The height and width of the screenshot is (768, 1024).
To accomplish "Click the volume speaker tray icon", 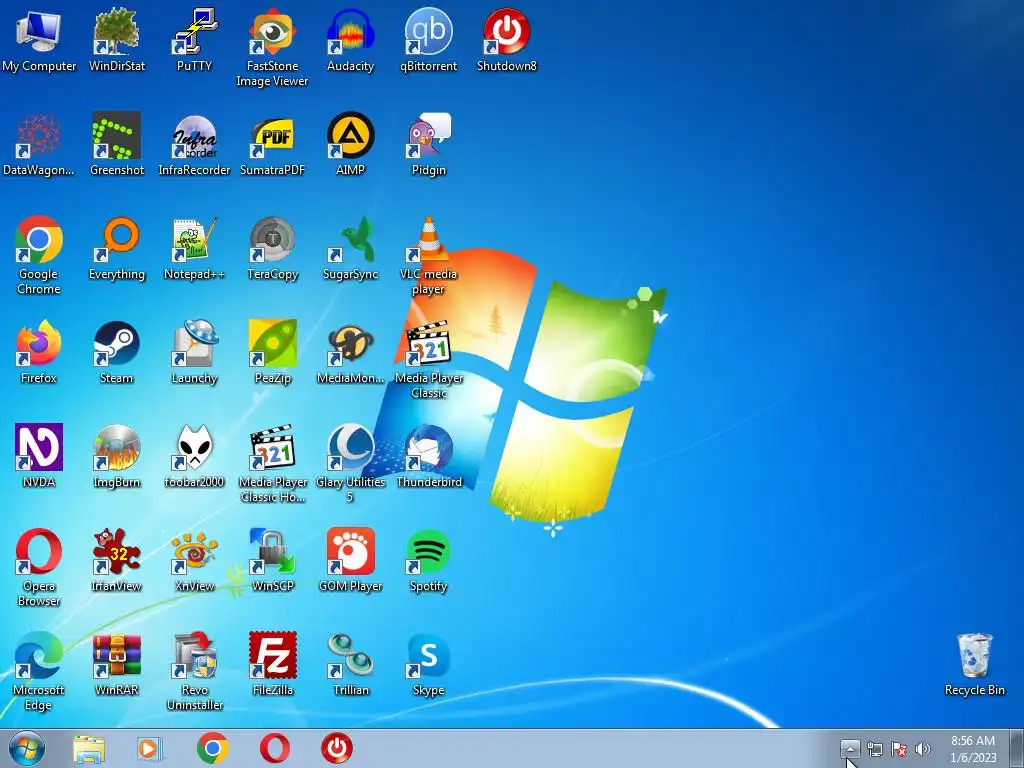I will click(922, 749).
